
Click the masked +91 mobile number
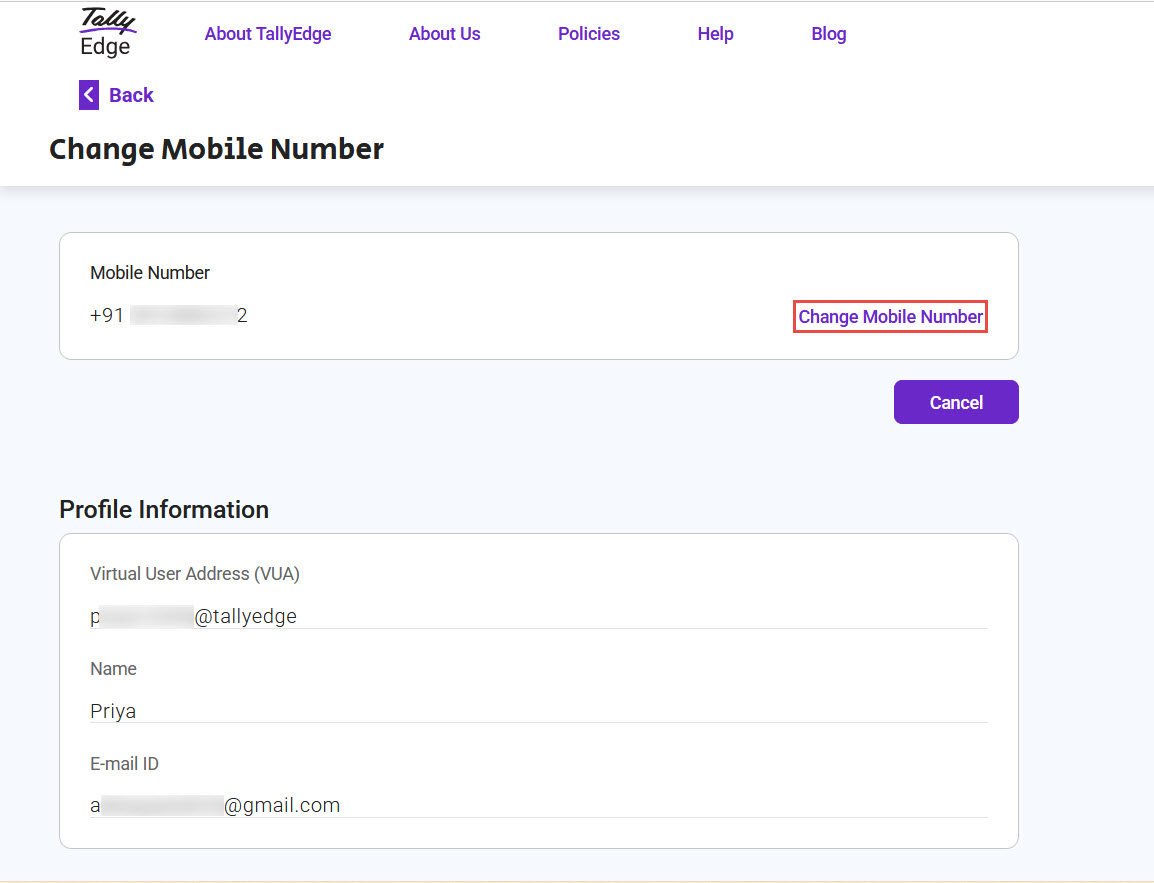[x=169, y=316]
